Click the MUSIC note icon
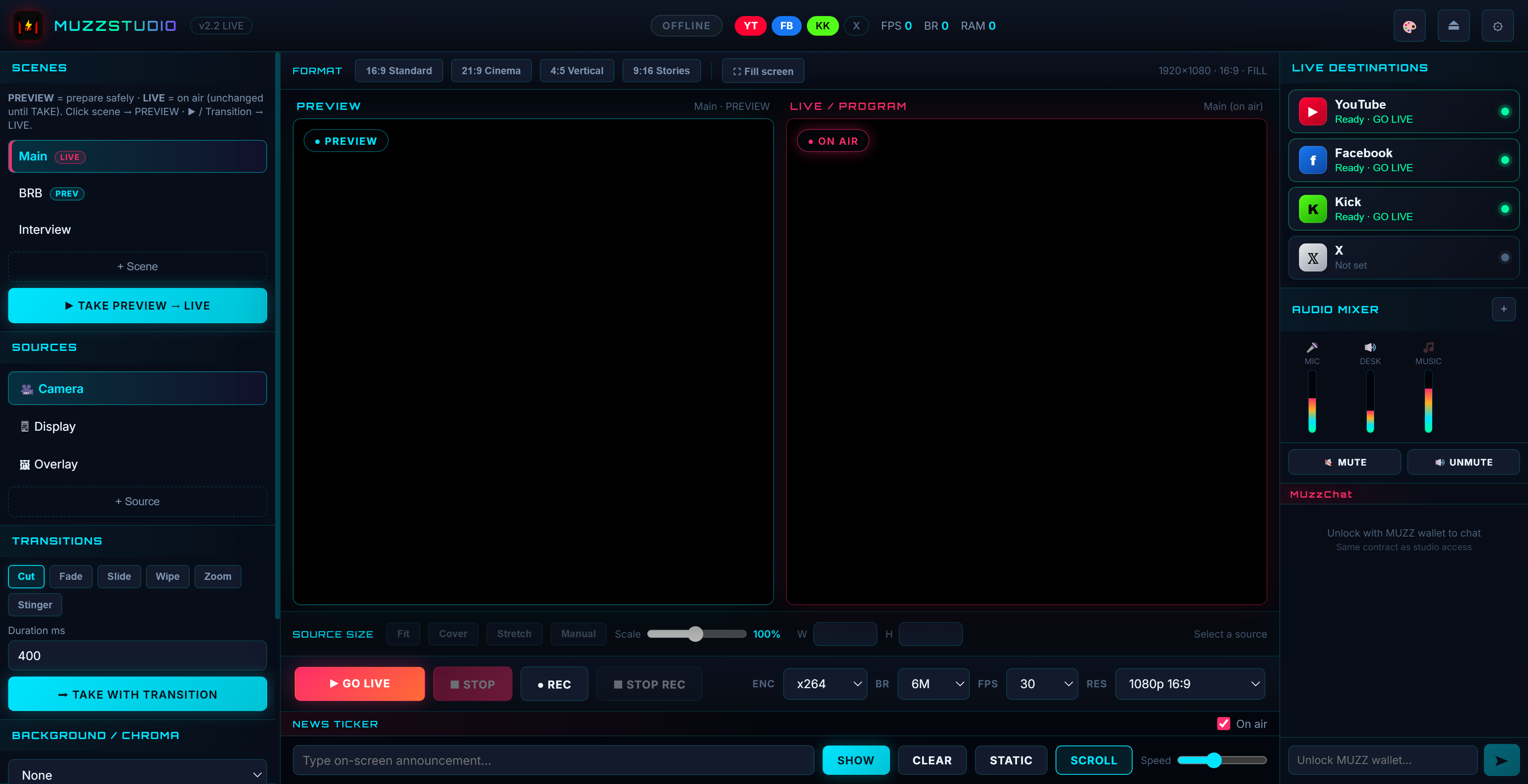This screenshot has width=1528, height=784. pyautogui.click(x=1429, y=348)
